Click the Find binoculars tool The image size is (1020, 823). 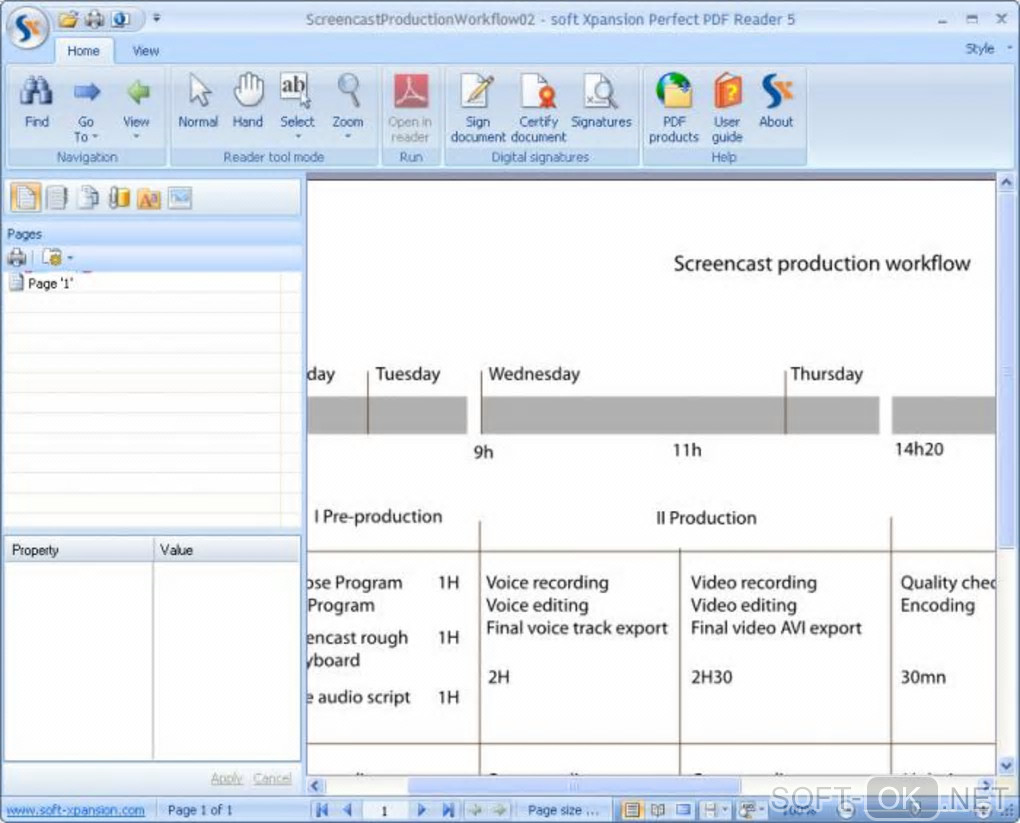pyautogui.click(x=36, y=101)
